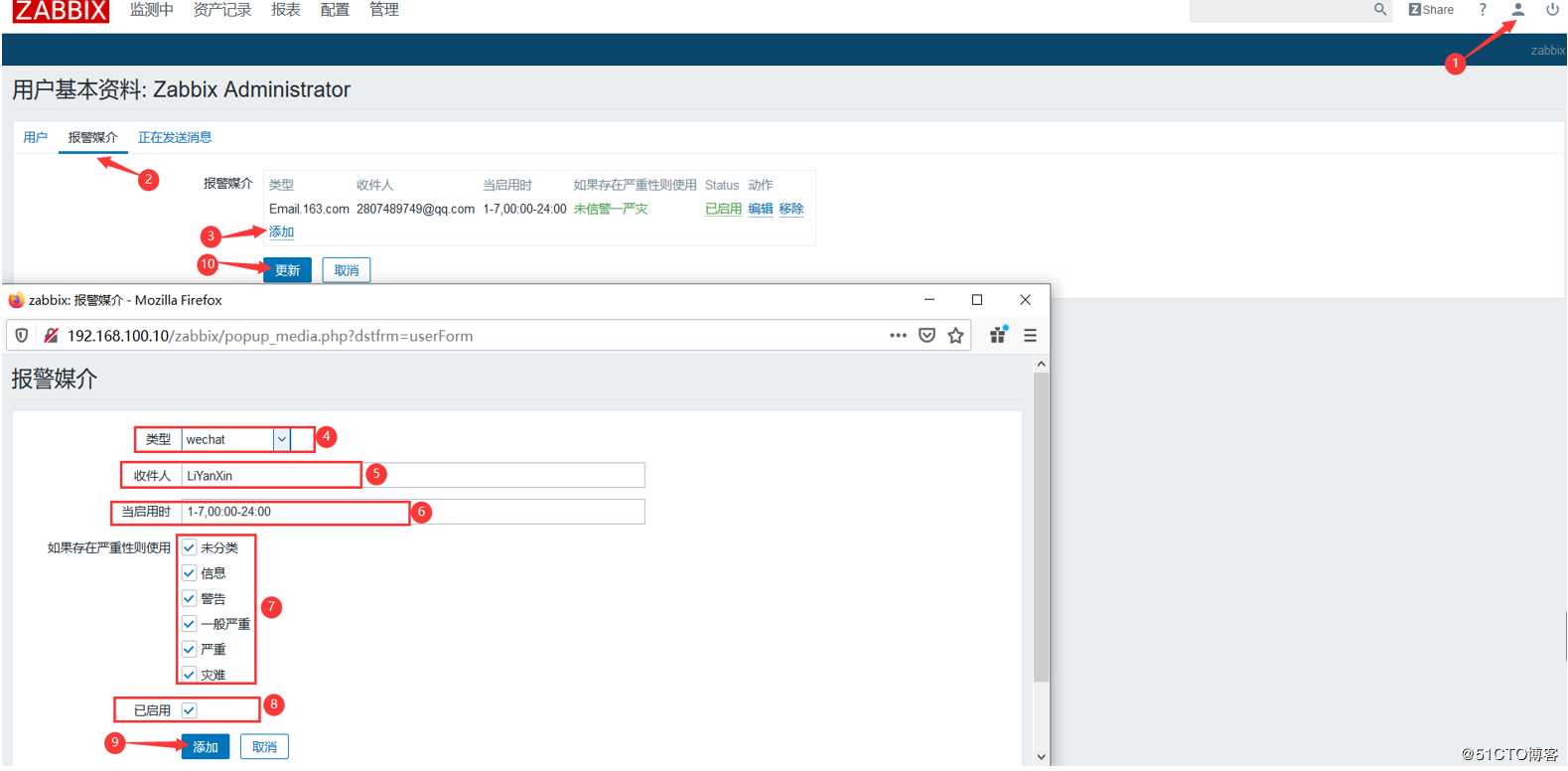The height and width of the screenshot is (771, 1568).
Task: Click the Firefox shield tracking protection icon
Action: tap(22, 336)
